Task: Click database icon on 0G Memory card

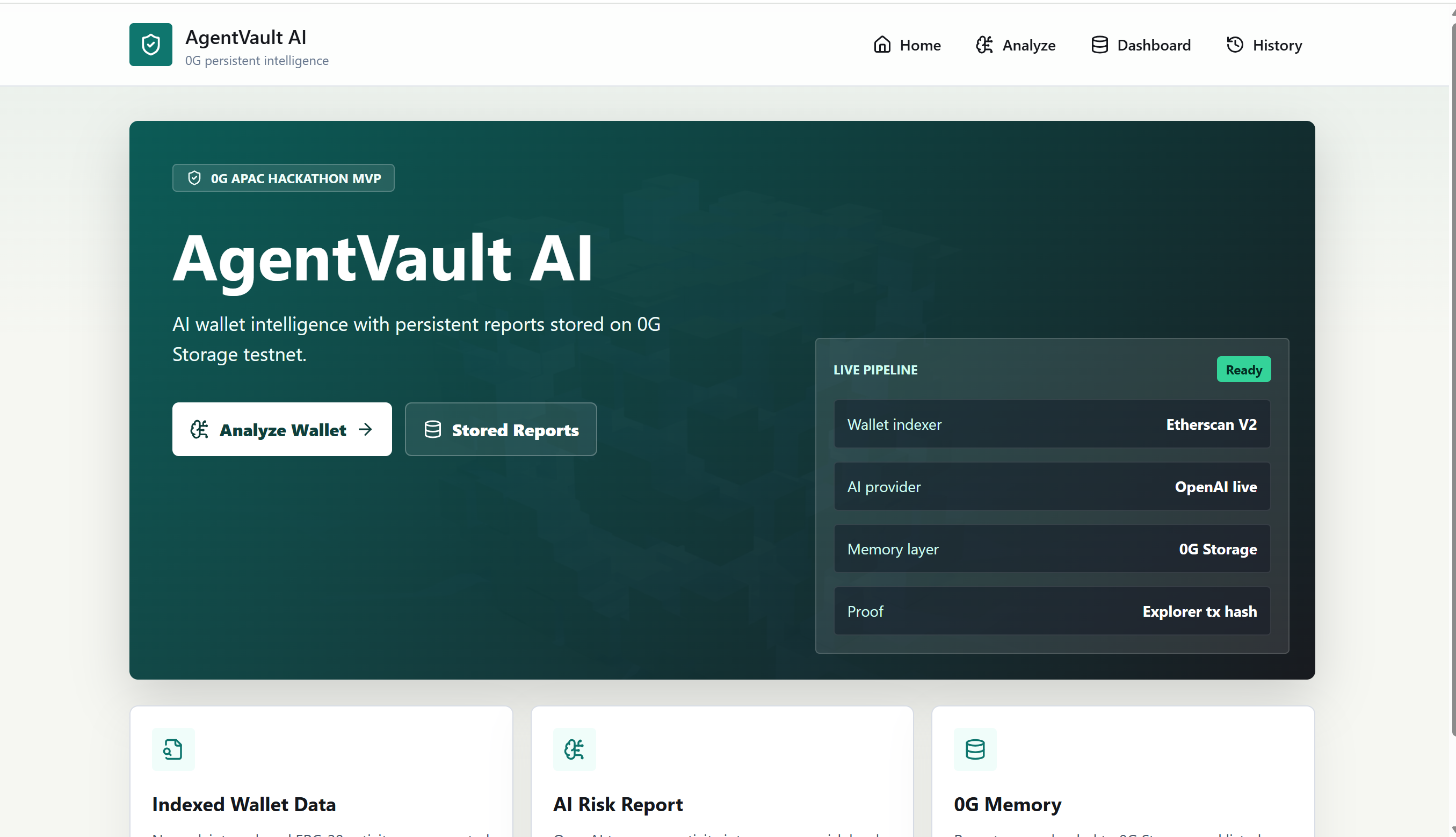Action: point(975,749)
